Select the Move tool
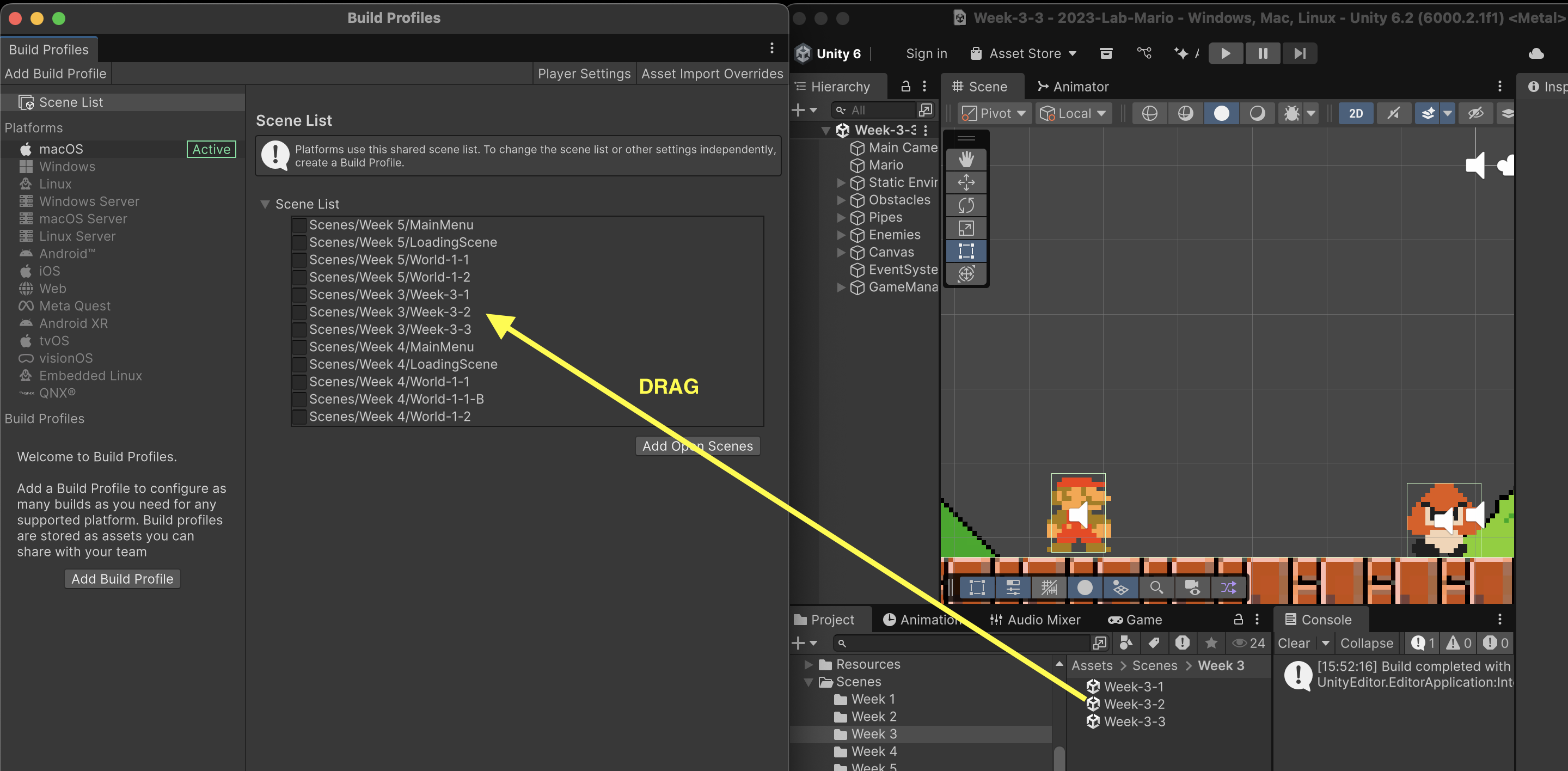 [966, 182]
